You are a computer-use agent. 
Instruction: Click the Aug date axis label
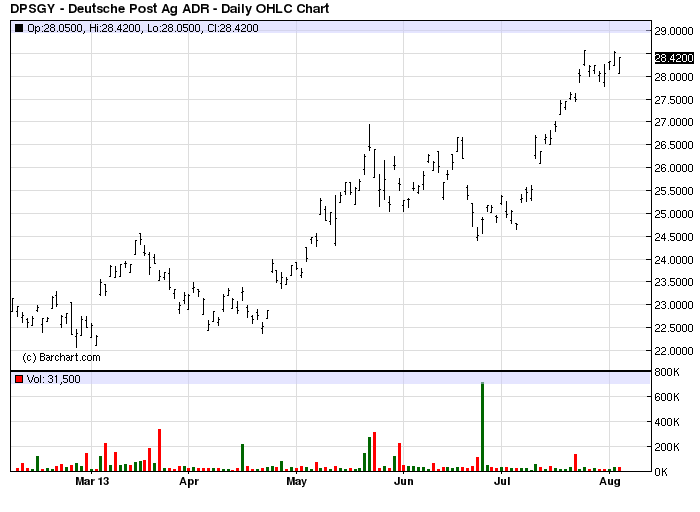click(x=610, y=482)
